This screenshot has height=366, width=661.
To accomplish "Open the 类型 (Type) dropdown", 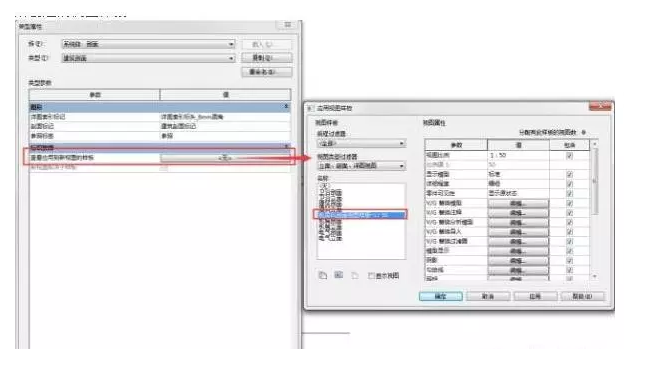I will coord(148,58).
